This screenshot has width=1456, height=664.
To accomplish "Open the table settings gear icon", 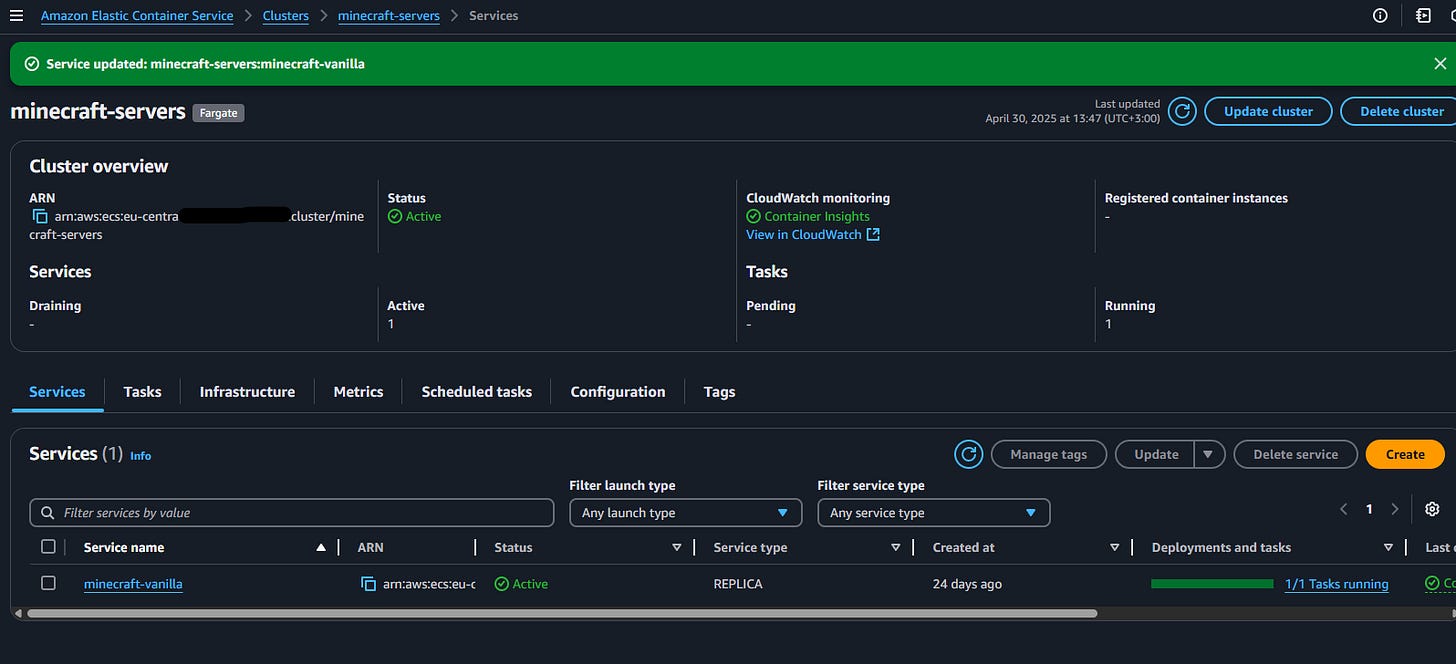I will [1432, 509].
